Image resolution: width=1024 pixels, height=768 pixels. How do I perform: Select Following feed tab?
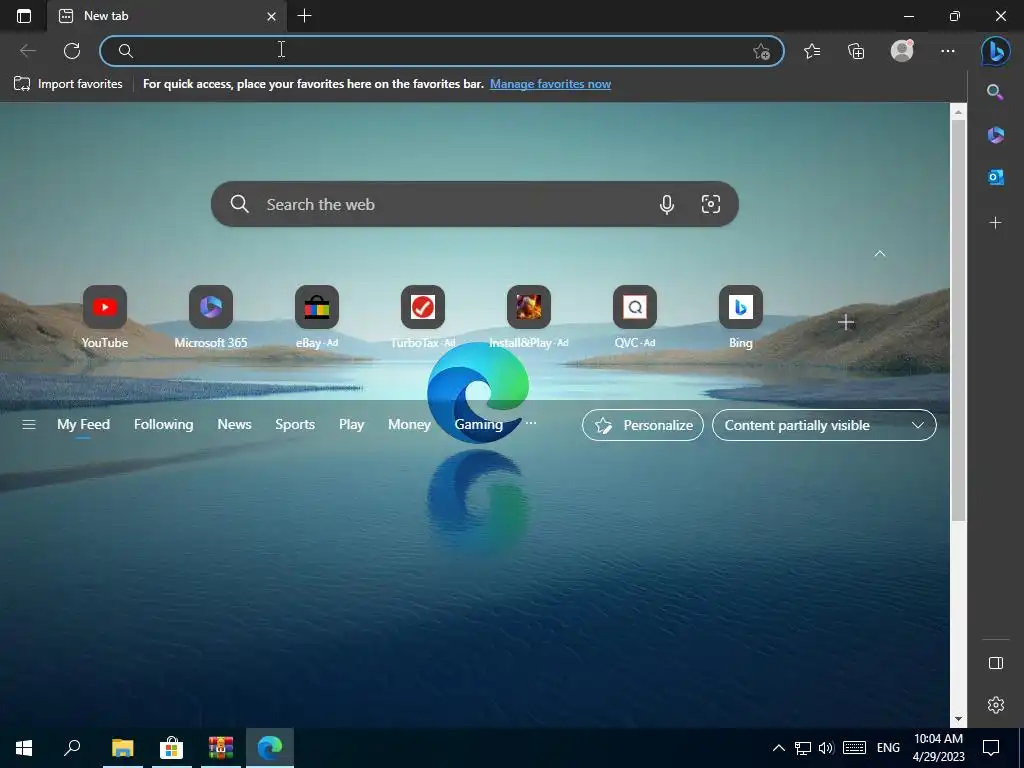pyautogui.click(x=163, y=424)
